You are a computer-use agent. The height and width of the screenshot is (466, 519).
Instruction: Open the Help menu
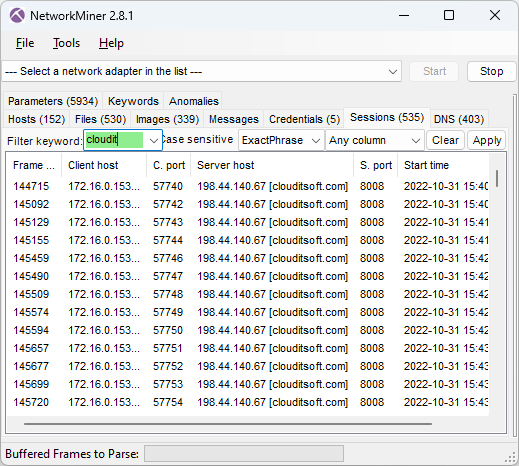[x=111, y=43]
